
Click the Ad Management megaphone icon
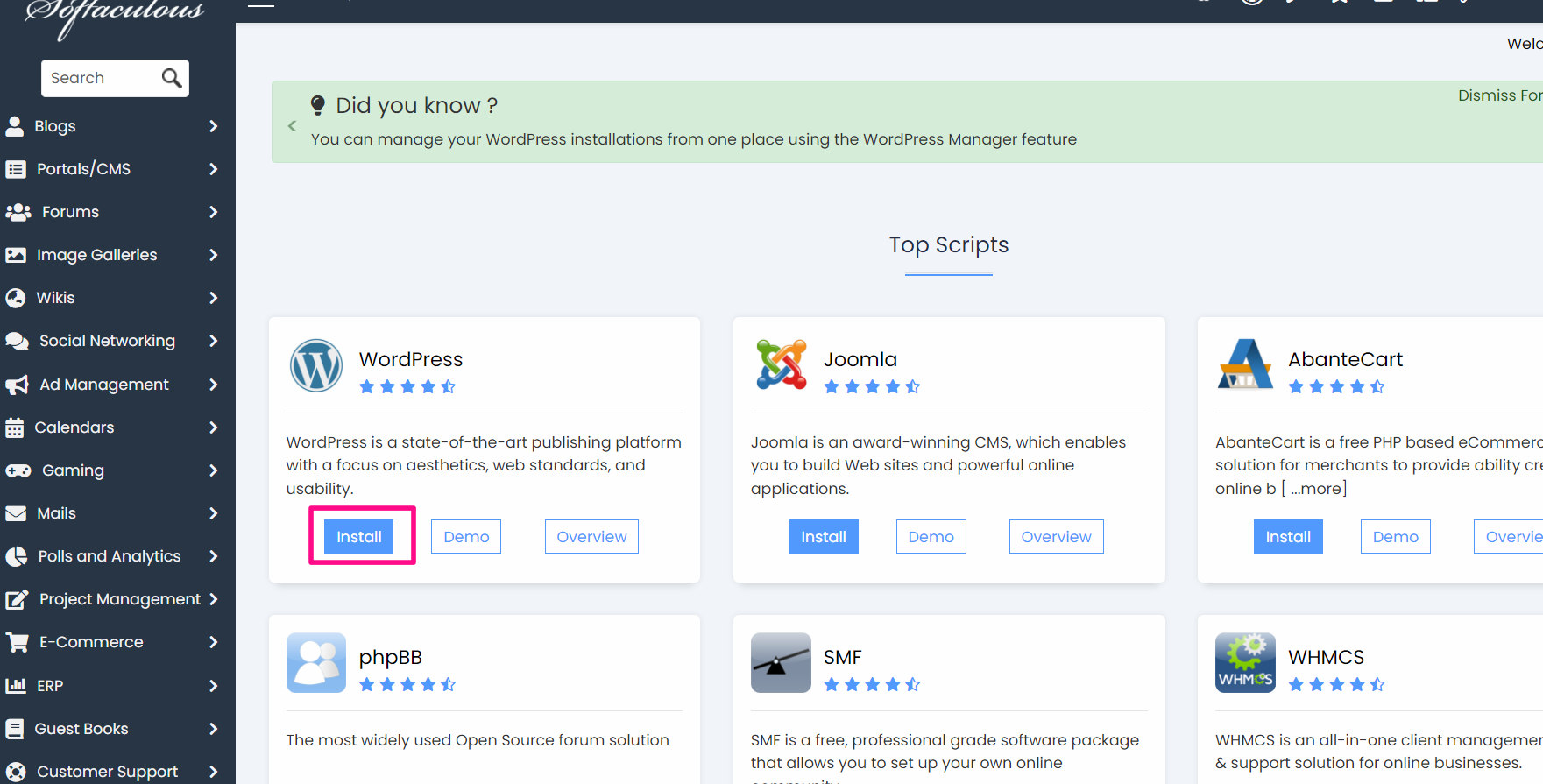pyautogui.click(x=18, y=385)
